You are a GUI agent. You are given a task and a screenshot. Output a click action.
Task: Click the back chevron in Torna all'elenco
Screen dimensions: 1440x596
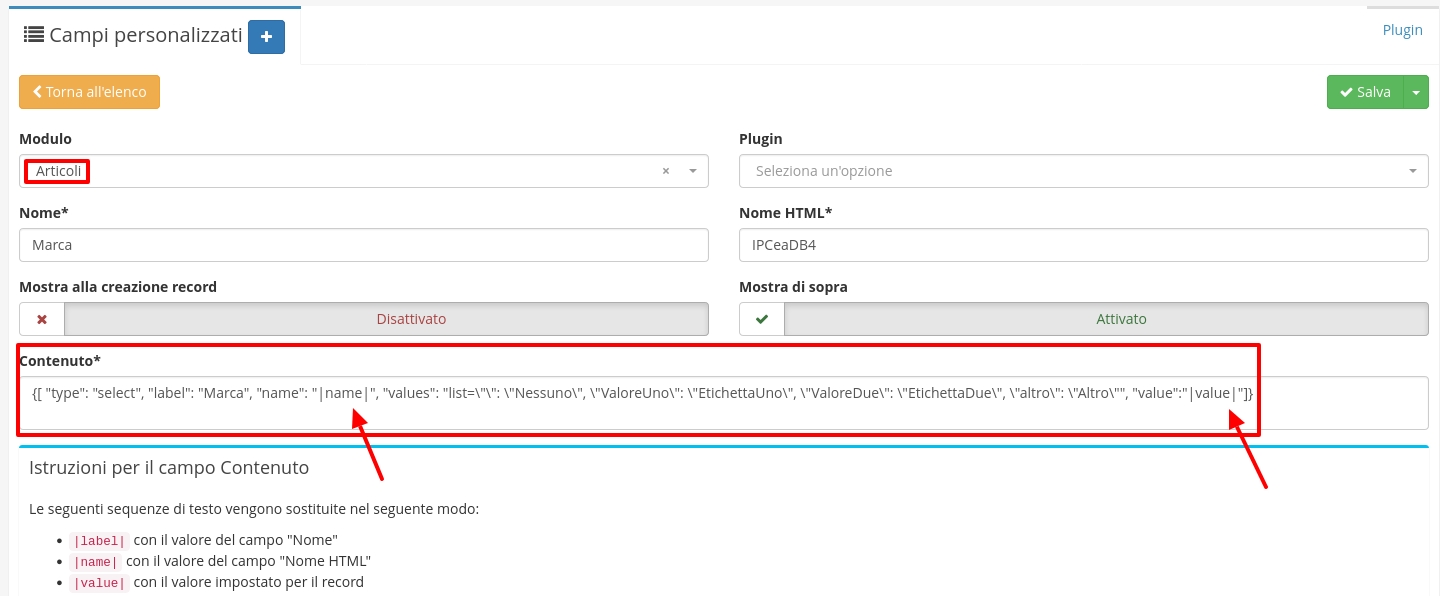point(37,92)
